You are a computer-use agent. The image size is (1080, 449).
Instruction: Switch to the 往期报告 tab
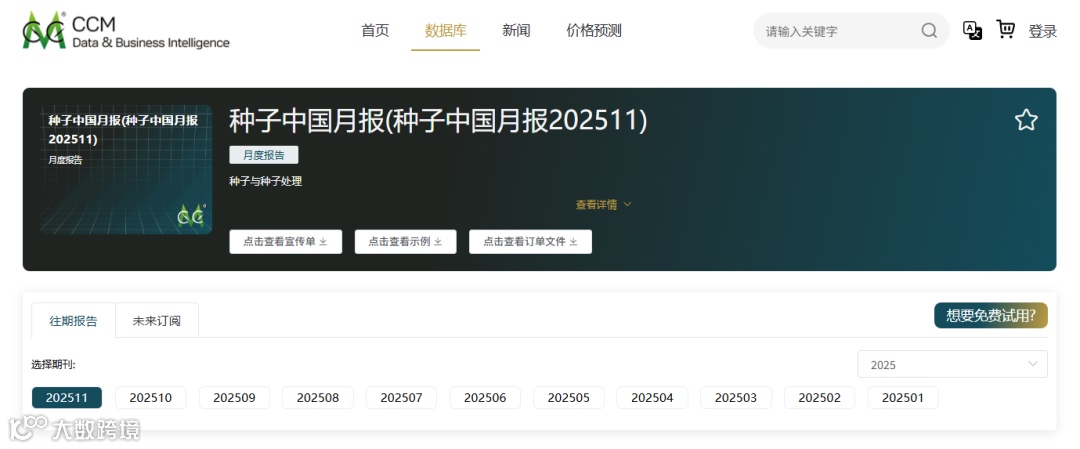point(74,320)
